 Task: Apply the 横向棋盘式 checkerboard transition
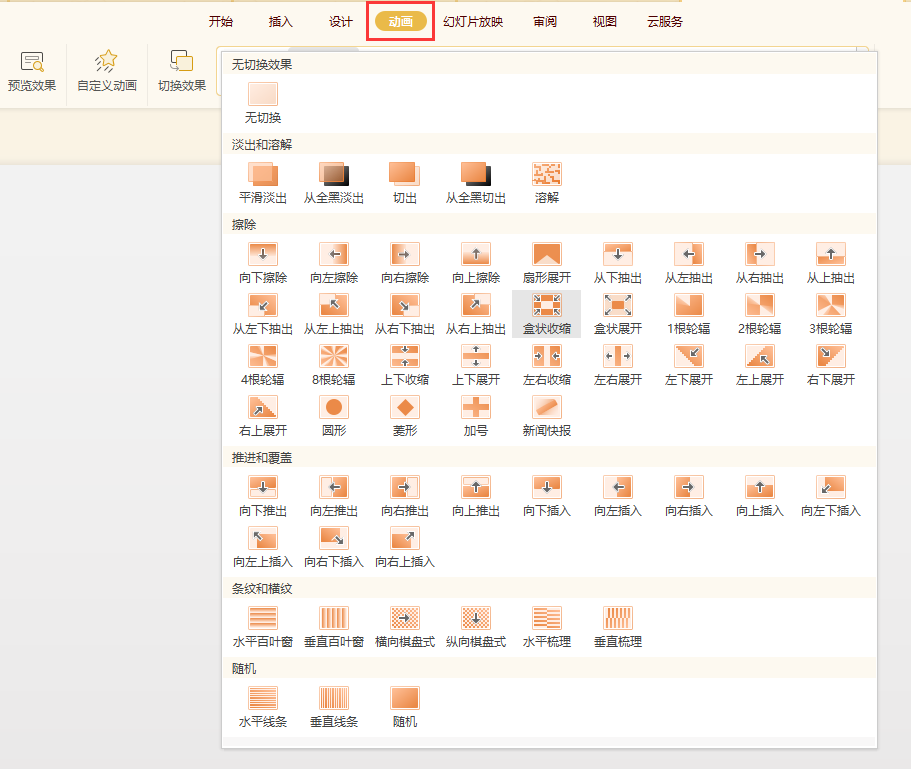[x=405, y=618]
